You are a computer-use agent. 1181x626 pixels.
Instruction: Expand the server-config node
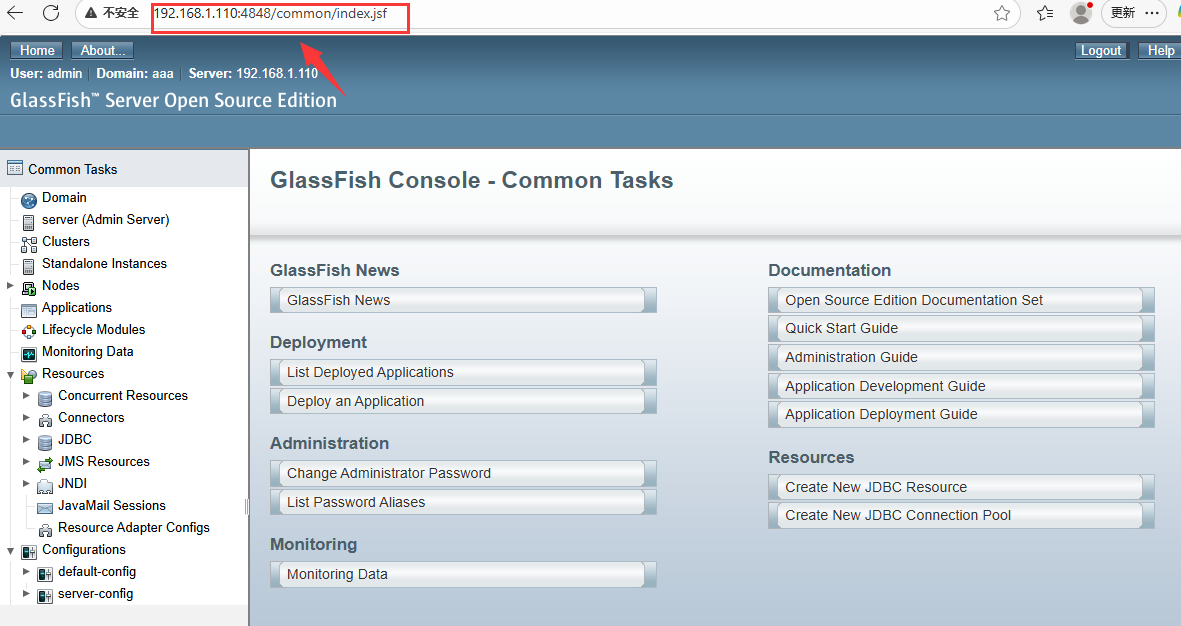coord(26,593)
